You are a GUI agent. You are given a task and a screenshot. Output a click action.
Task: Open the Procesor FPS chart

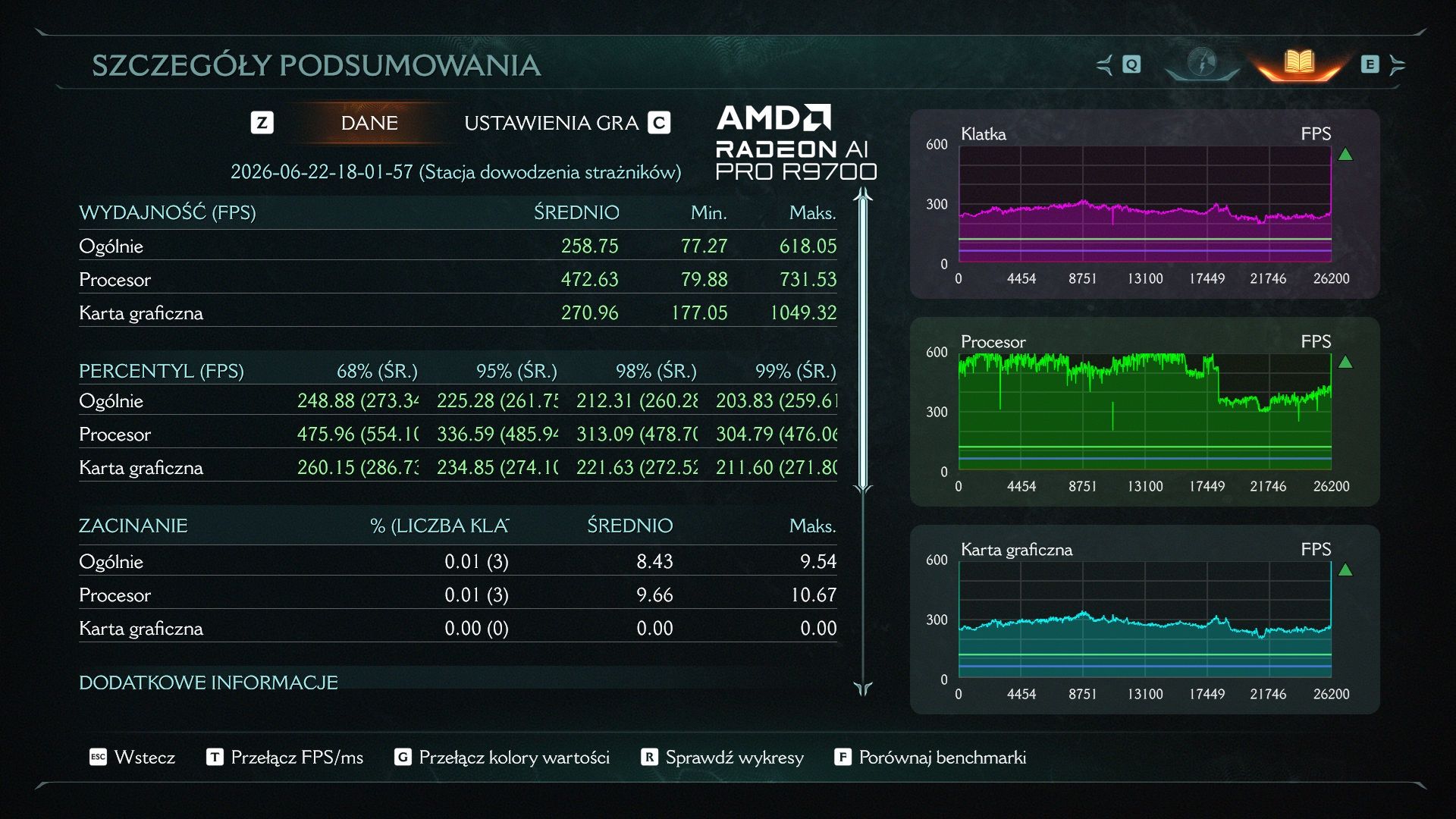coord(1144,412)
